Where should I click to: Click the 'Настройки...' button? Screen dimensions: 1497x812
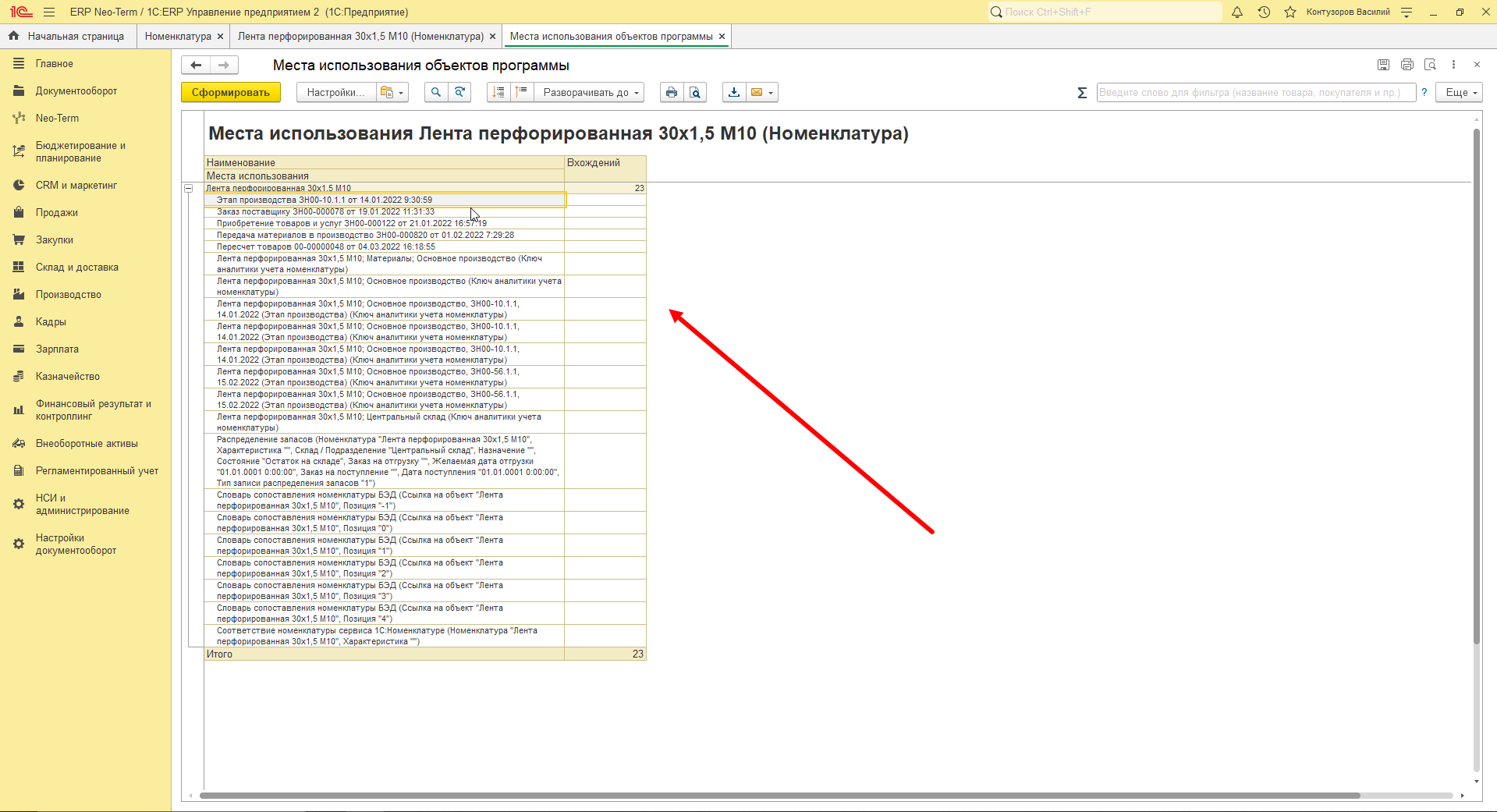(x=336, y=93)
